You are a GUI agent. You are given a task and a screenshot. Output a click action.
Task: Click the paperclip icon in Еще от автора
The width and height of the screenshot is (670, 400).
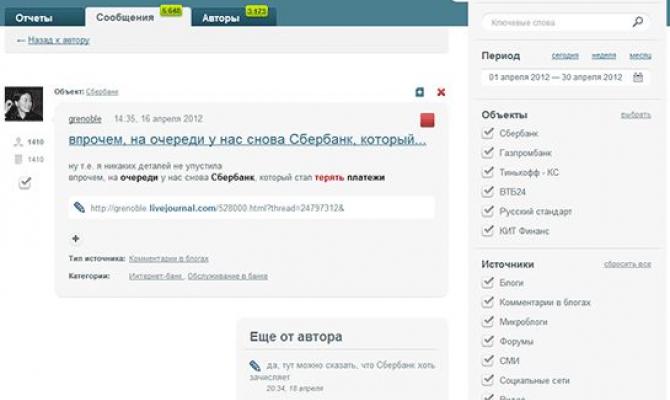pyautogui.click(x=255, y=365)
